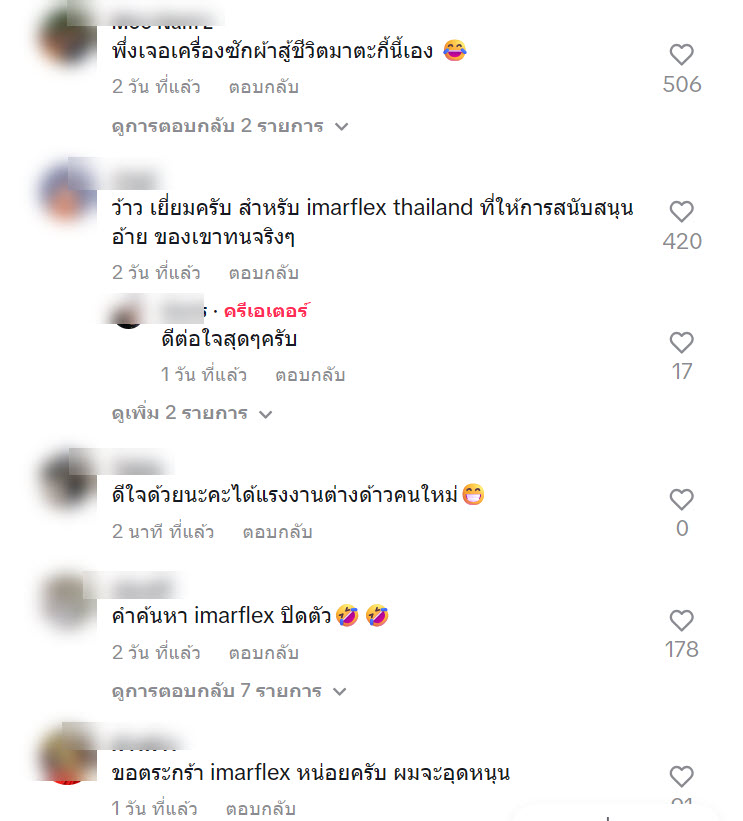Open avatar of the 178-likes commenter
This screenshot has width=743, height=821.
[x=68, y=602]
